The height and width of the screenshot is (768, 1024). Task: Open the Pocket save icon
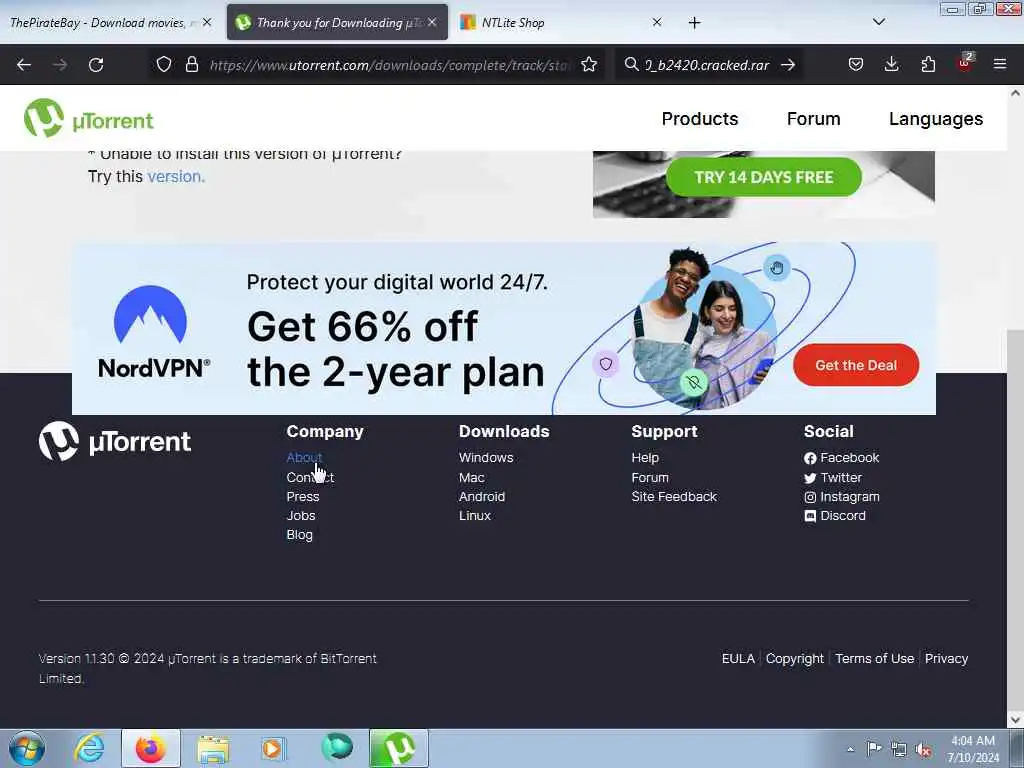pyautogui.click(x=856, y=65)
